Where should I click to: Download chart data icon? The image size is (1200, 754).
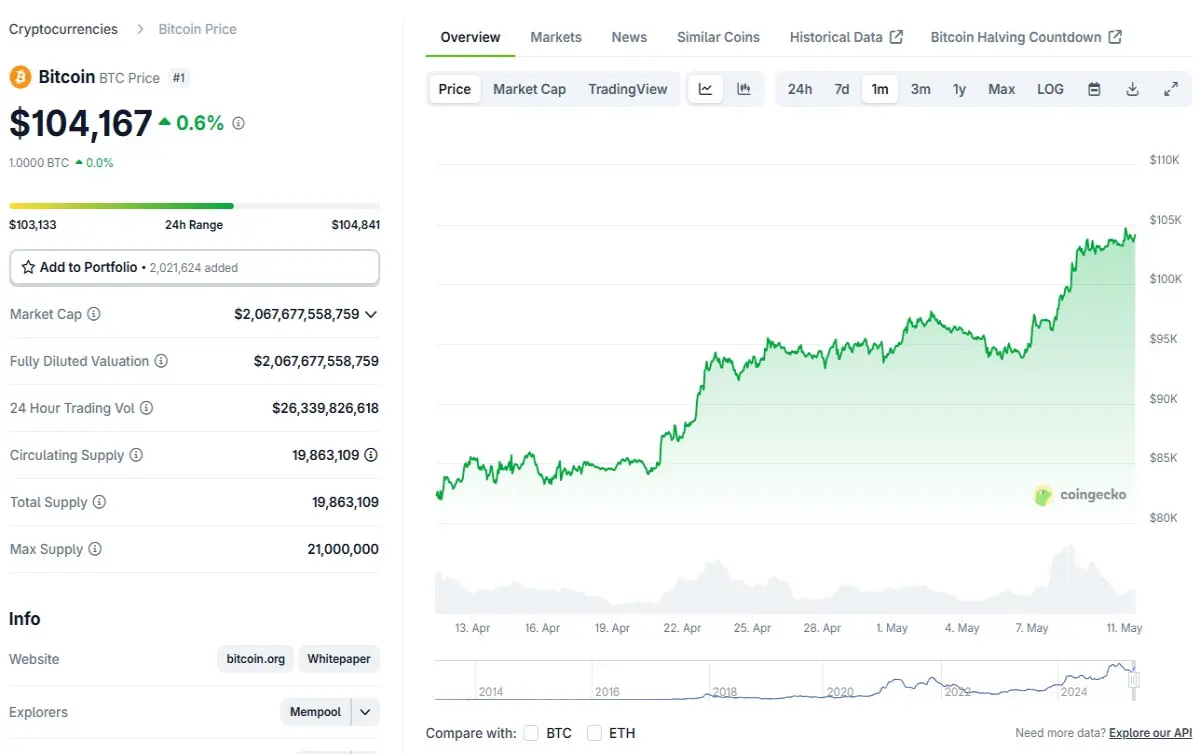coord(1132,89)
